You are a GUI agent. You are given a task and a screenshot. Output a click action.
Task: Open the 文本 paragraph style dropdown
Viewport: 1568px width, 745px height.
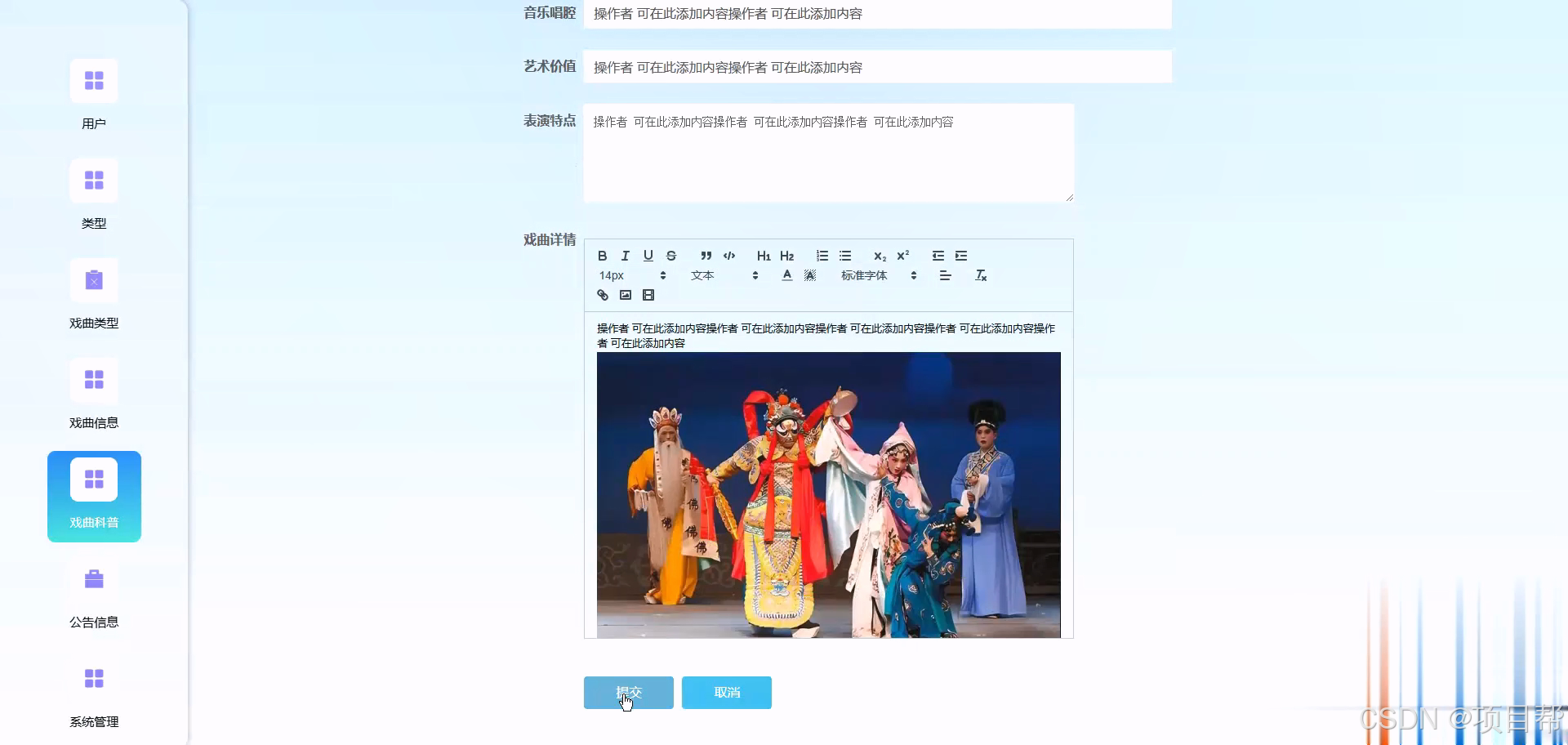(723, 275)
